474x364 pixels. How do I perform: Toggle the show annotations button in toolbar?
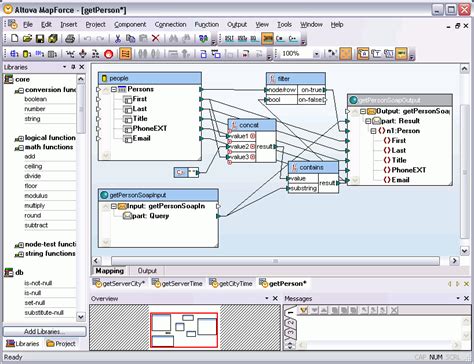pos(363,54)
